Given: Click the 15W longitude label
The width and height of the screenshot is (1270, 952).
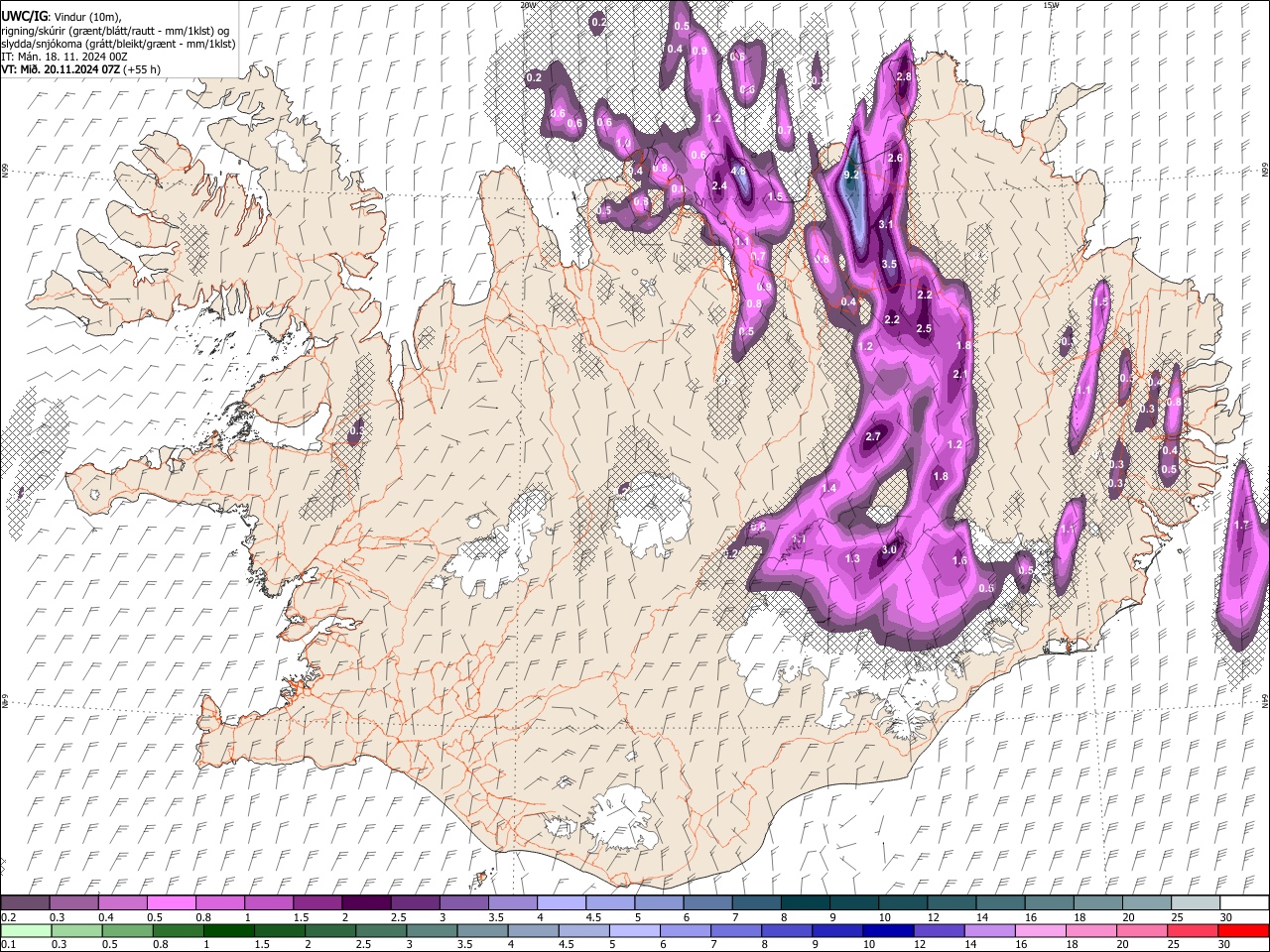Looking at the screenshot, I should (1051, 5).
